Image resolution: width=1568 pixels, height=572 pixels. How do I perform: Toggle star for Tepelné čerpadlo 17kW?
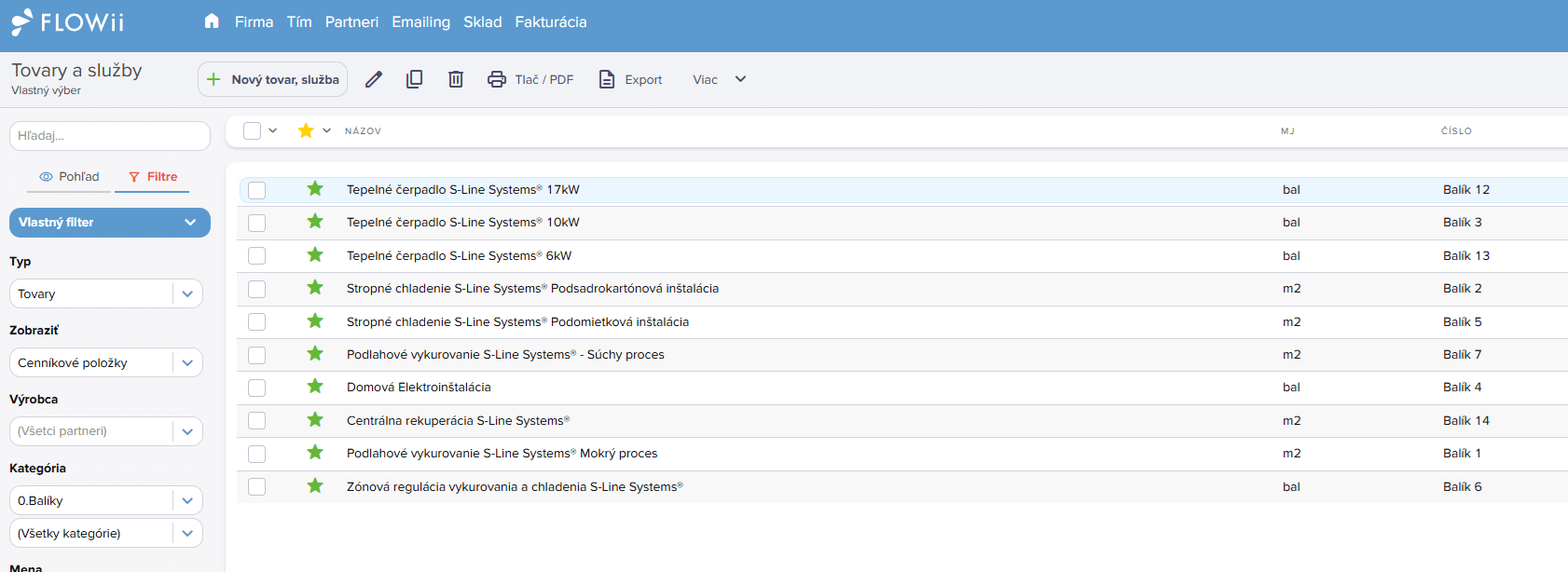point(315,189)
